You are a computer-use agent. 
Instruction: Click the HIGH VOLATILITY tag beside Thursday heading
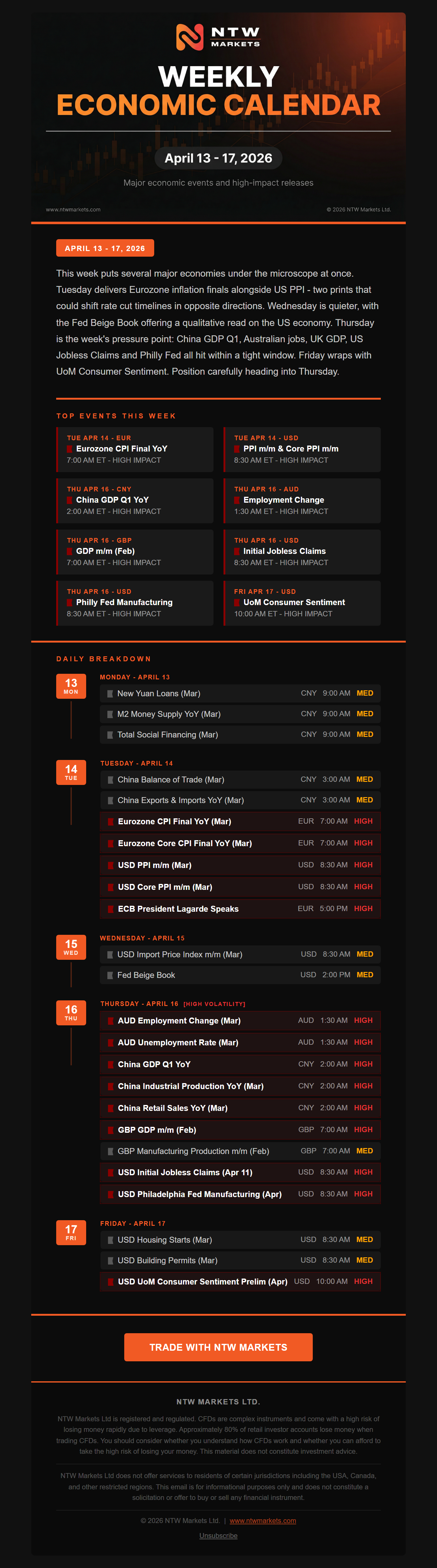214,1004
